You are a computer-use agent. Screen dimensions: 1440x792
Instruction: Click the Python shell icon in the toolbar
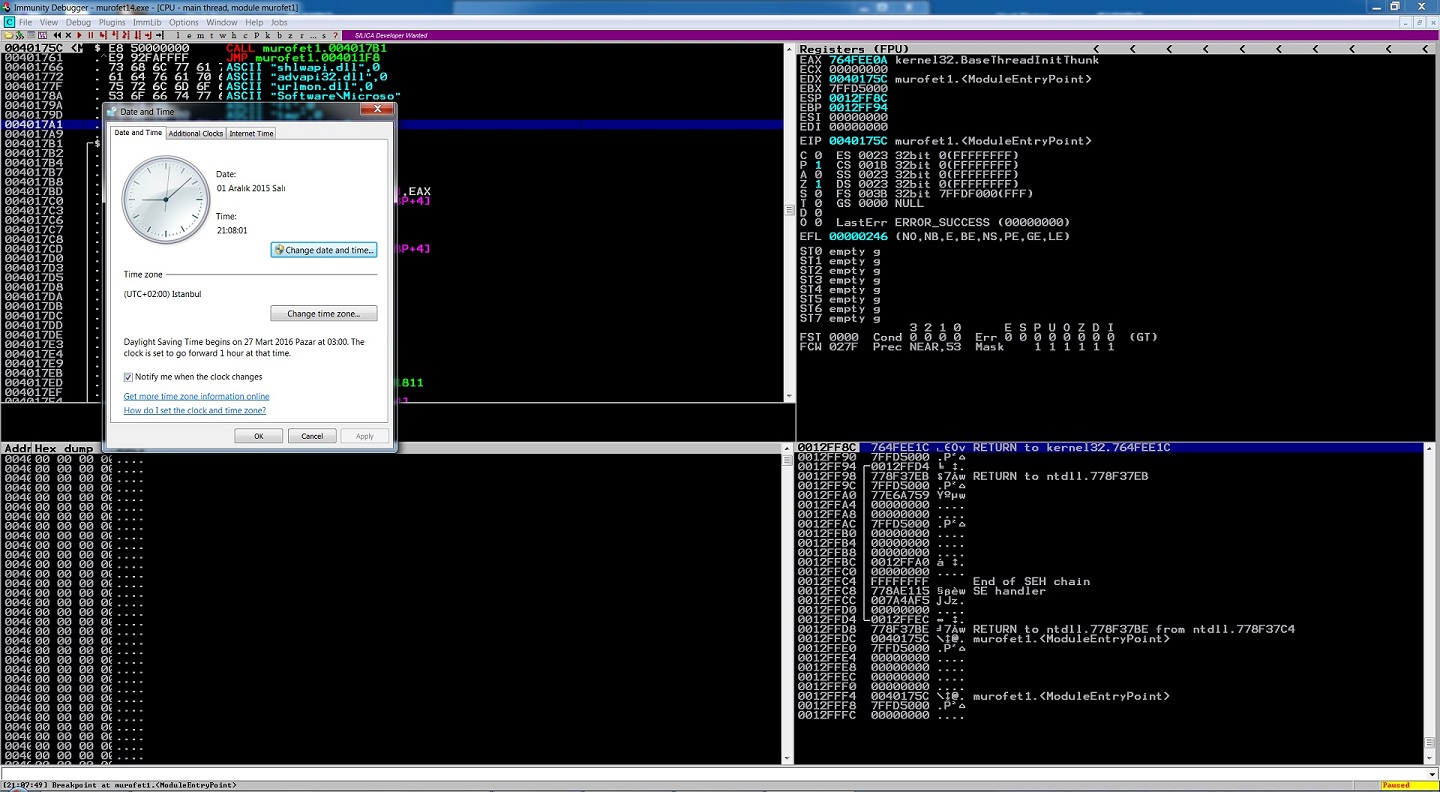20,35
